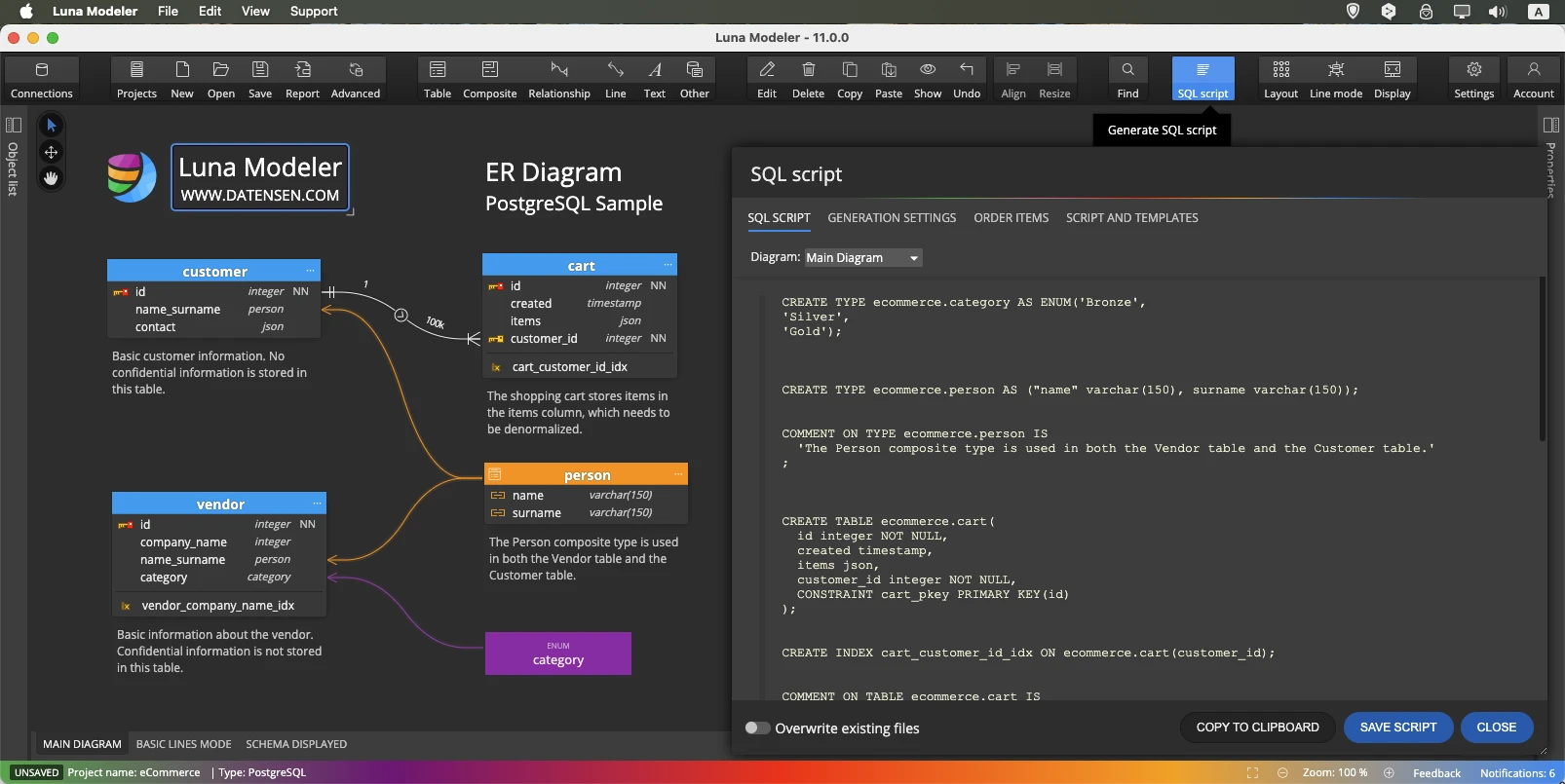The width and height of the screenshot is (1565, 784).
Task: Open the Apple menu
Action: coord(26,12)
